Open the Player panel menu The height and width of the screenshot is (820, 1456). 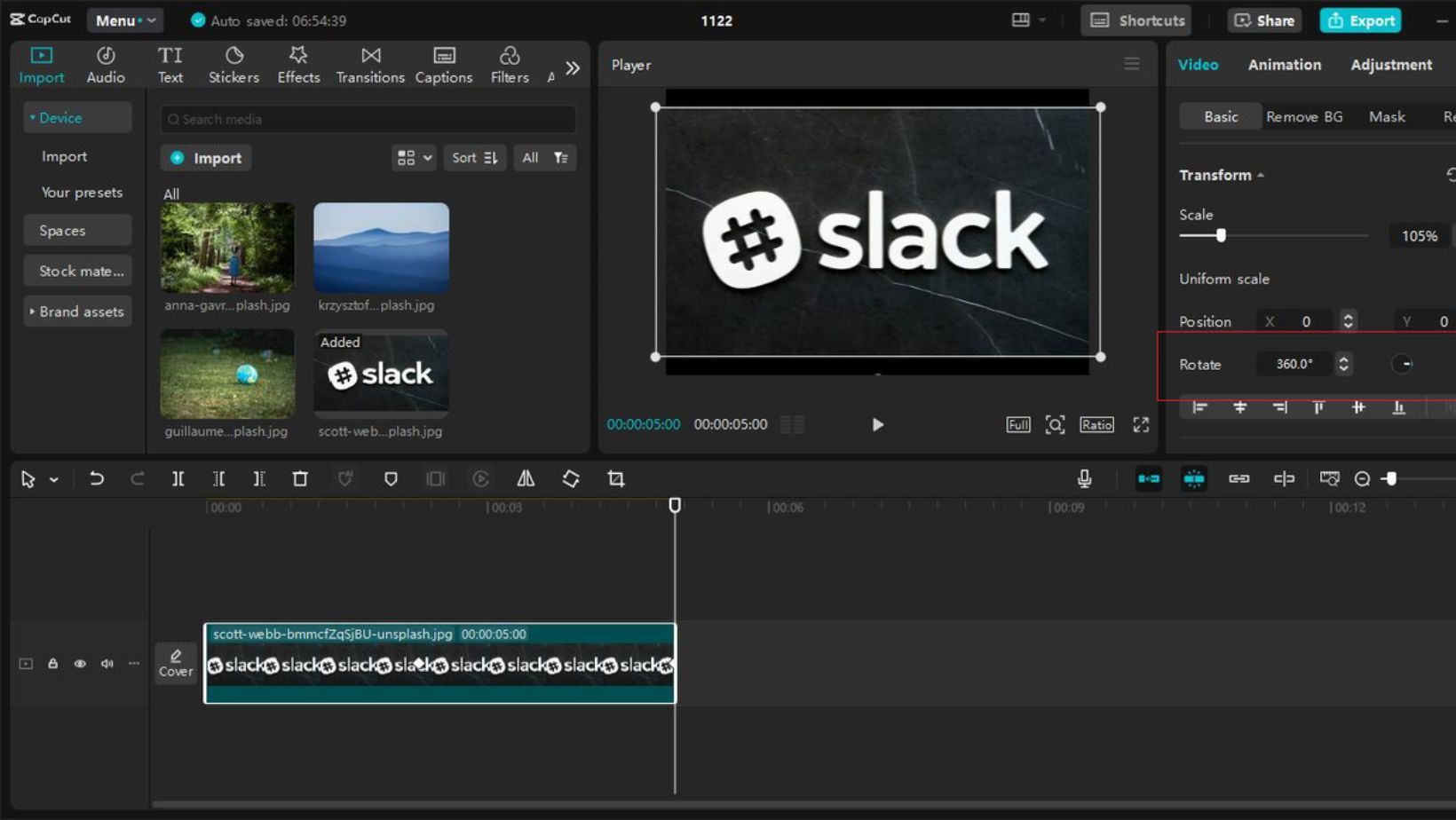[x=1132, y=64]
